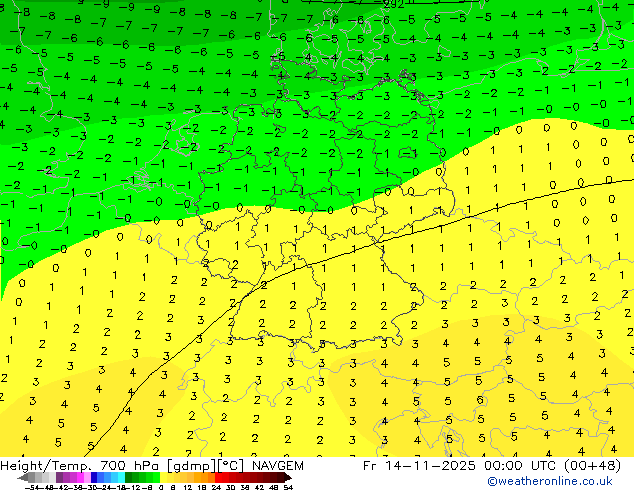The height and width of the screenshot is (490, 634).
Task: Click the 292 contour label at the map top
Action: (393, 4)
